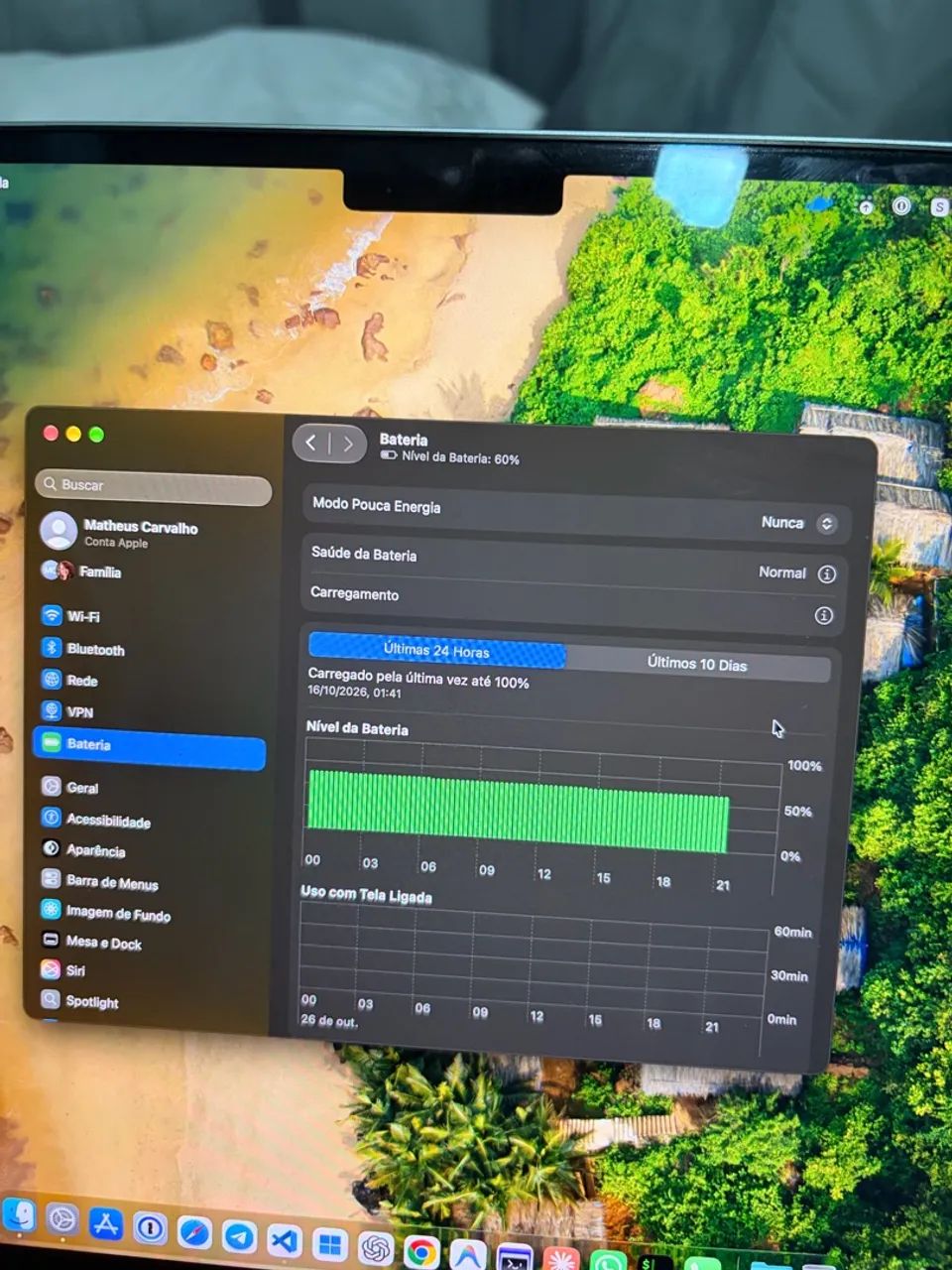Image resolution: width=952 pixels, height=1270 pixels.
Task: Show info about Saúde da Bateria
Action: pyautogui.click(x=826, y=573)
